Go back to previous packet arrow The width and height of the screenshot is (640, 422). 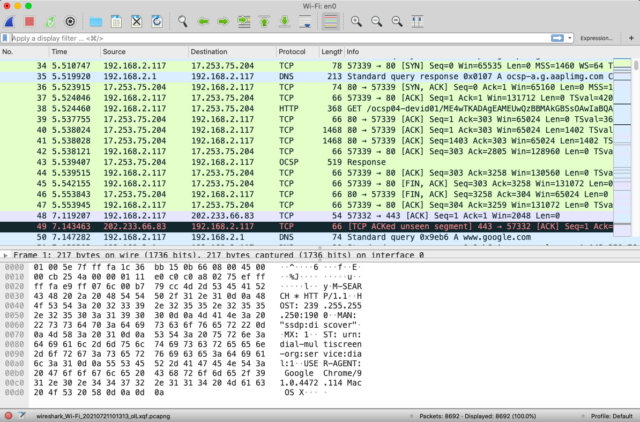click(x=203, y=21)
